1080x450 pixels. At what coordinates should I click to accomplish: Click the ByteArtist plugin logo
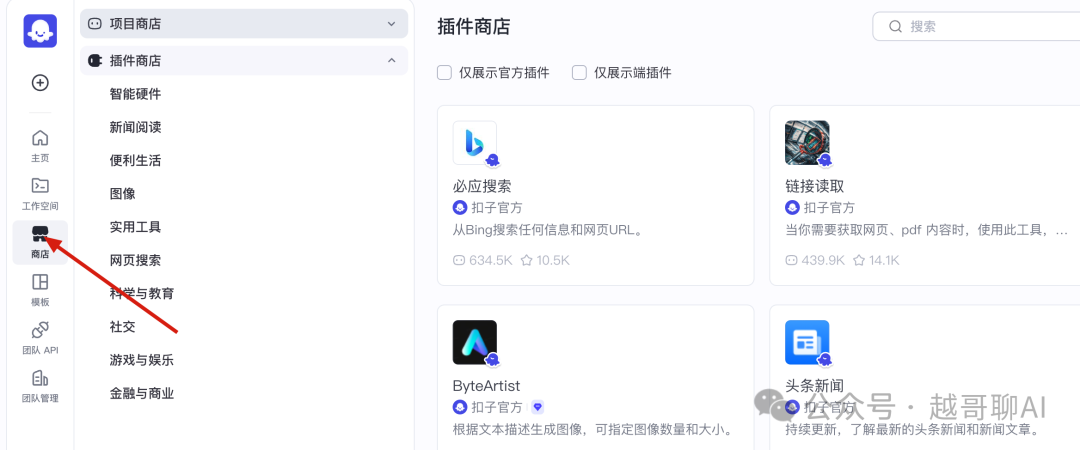[475, 342]
